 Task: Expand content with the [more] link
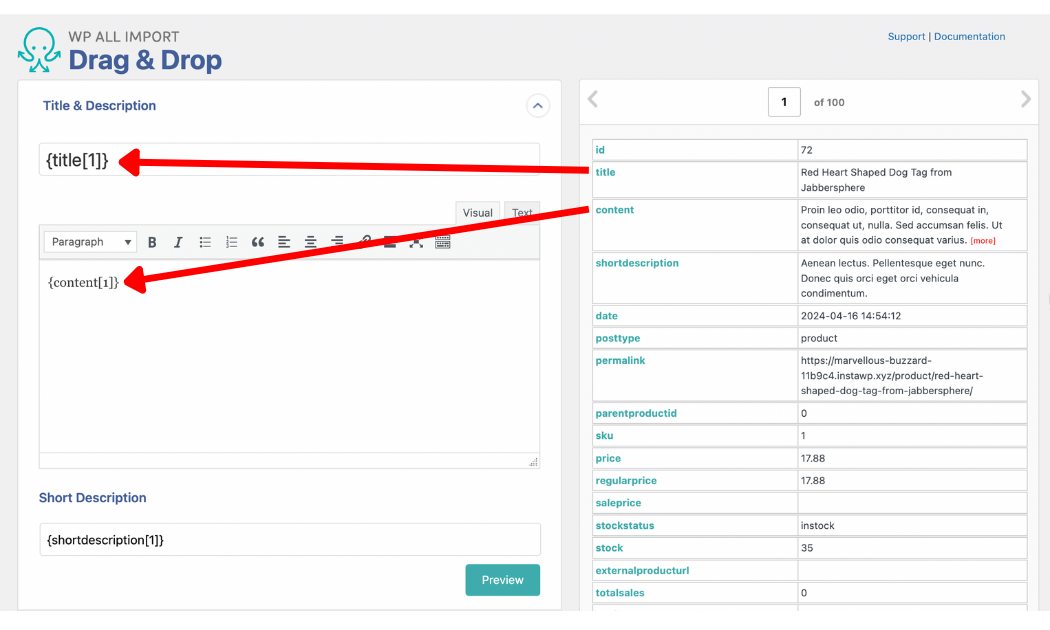pos(983,241)
